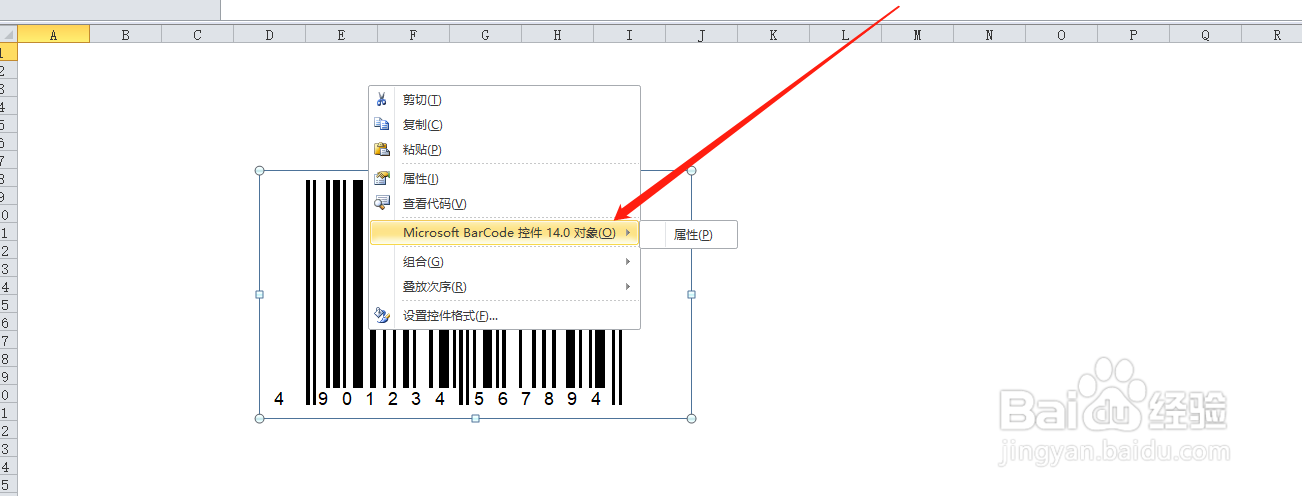Click the Format Control icon beside 设置控件格式

tap(381, 315)
